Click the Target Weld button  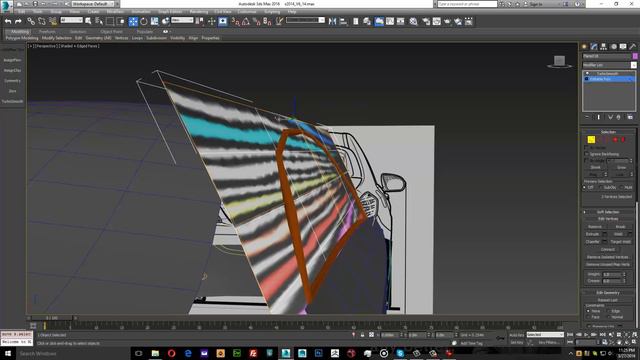tap(620, 242)
